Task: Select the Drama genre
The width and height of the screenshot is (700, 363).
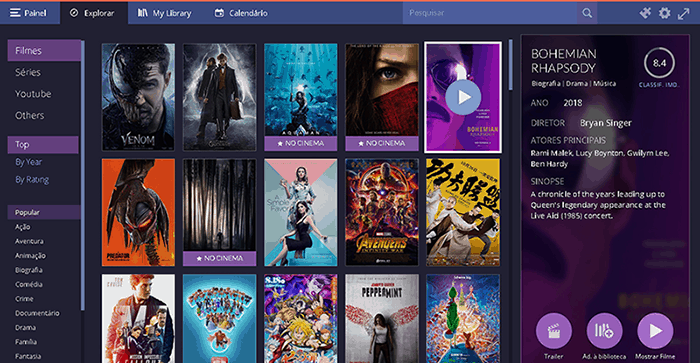Action: 25,327
